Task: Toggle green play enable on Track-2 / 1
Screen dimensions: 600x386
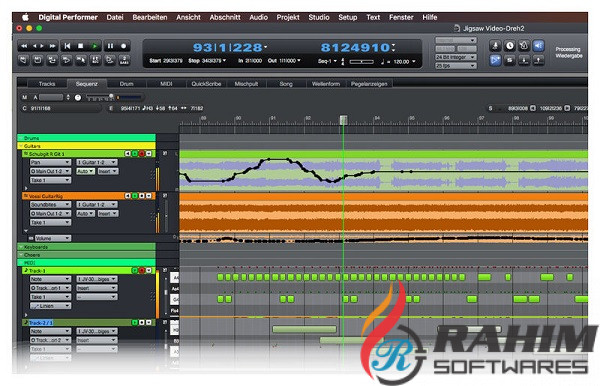Action: click(135, 323)
